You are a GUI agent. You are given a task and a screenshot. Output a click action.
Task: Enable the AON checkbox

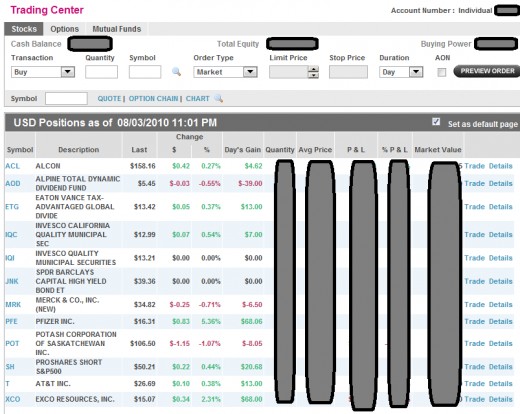(442, 72)
